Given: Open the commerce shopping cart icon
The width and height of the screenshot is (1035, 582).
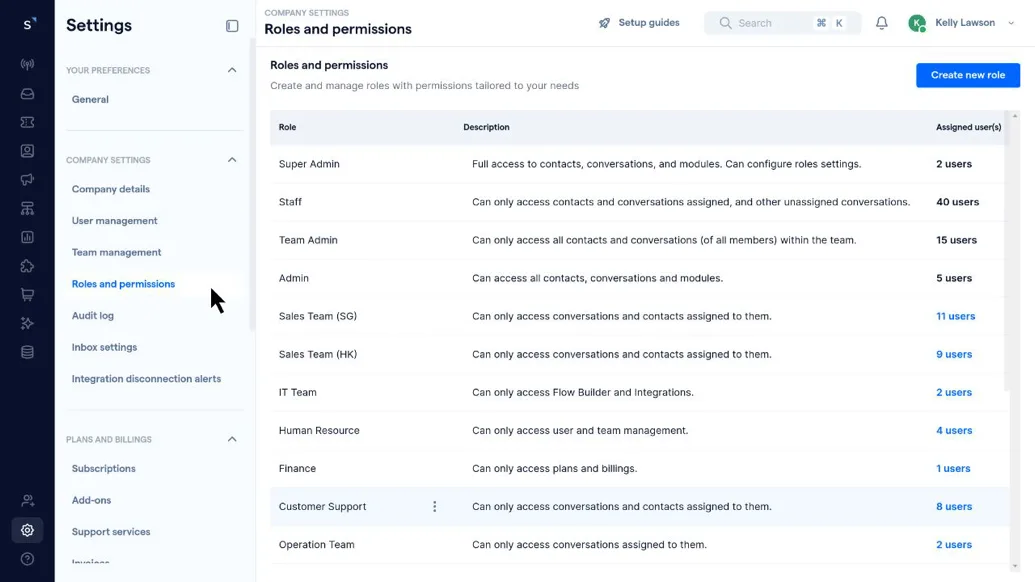Looking at the screenshot, I should pos(27,295).
